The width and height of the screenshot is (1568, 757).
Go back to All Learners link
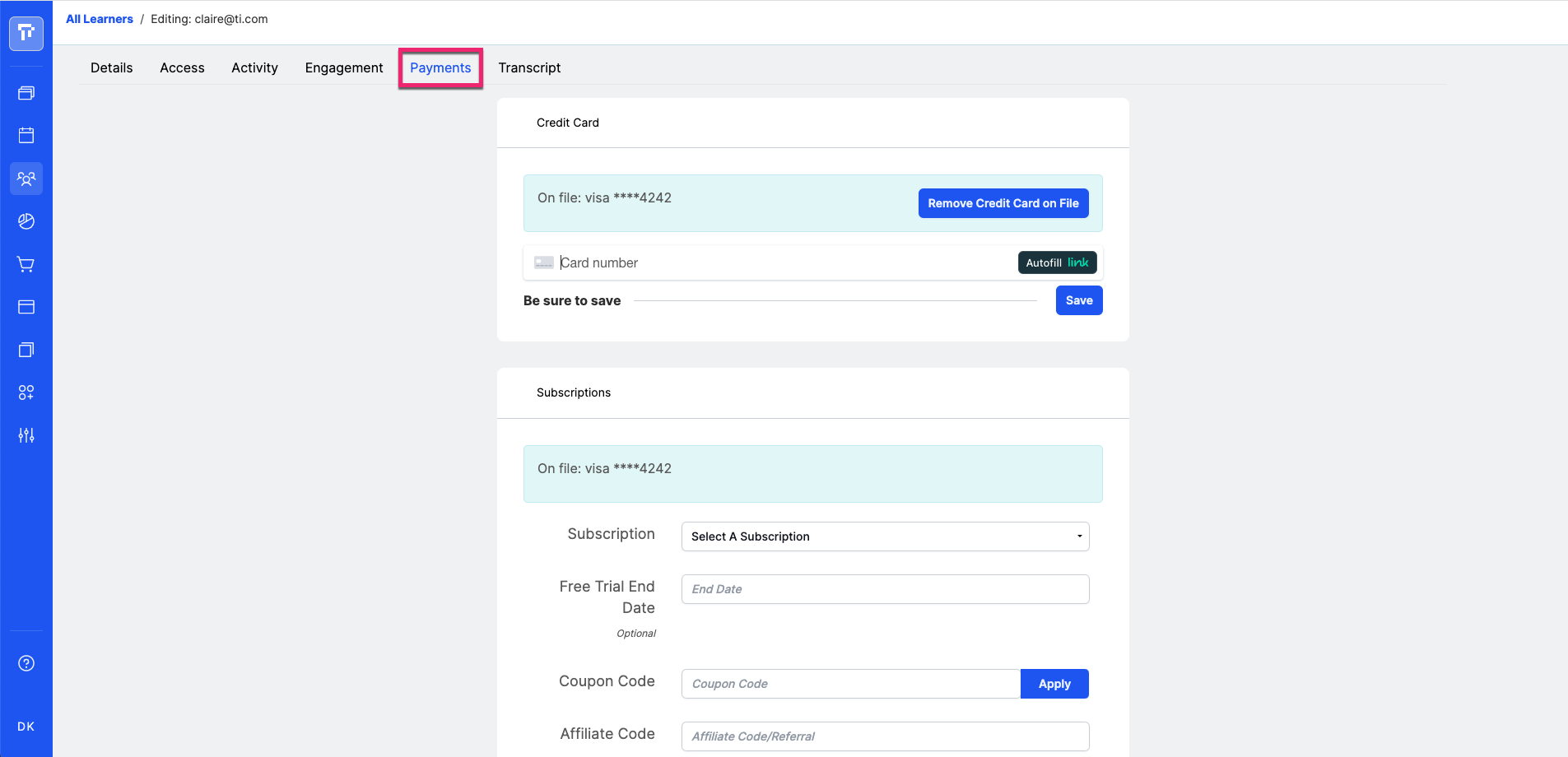click(x=100, y=19)
